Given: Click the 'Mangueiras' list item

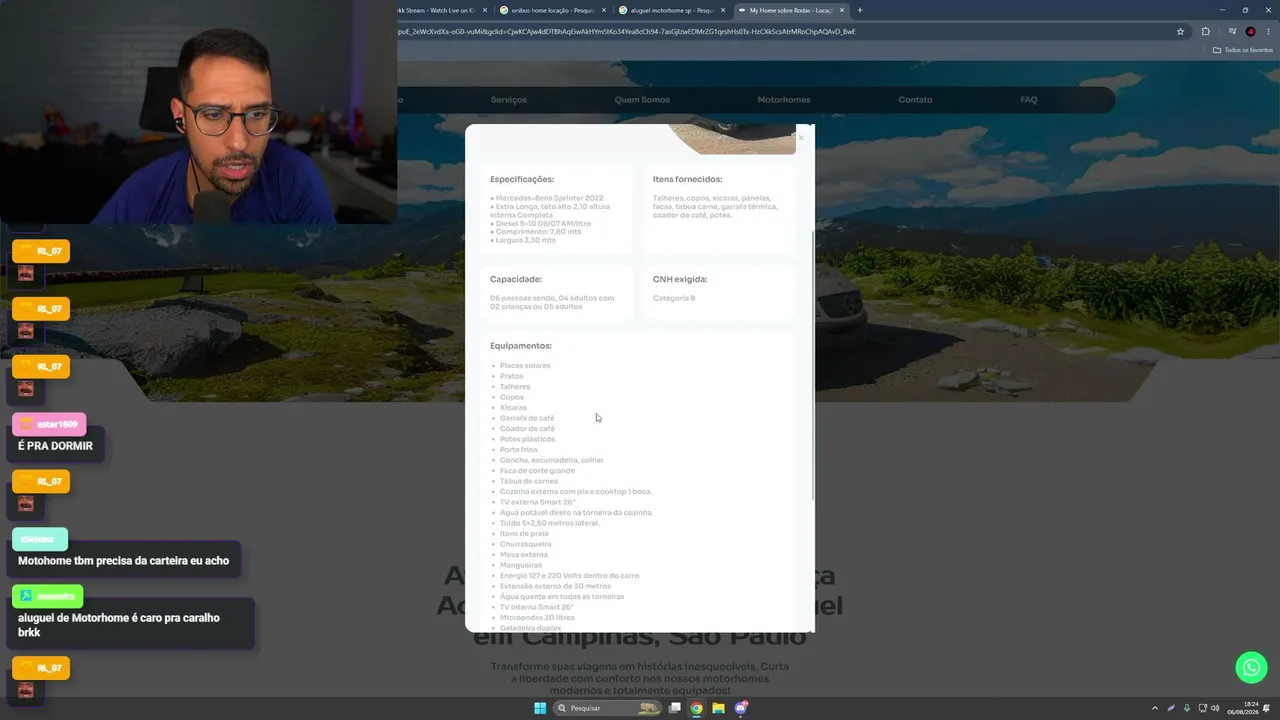Looking at the screenshot, I should tap(521, 565).
